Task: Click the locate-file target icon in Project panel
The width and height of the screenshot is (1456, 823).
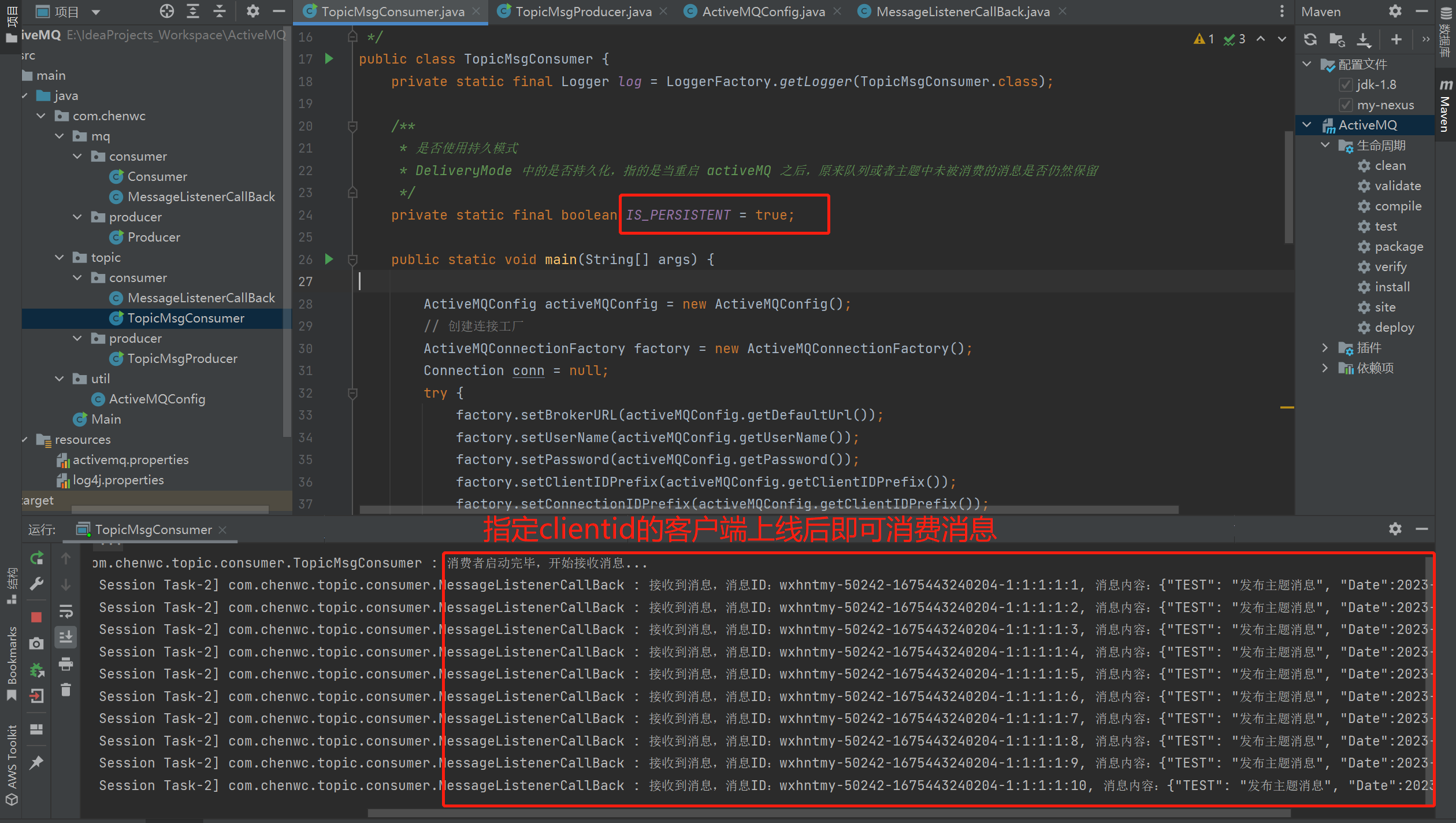Action: (x=167, y=11)
